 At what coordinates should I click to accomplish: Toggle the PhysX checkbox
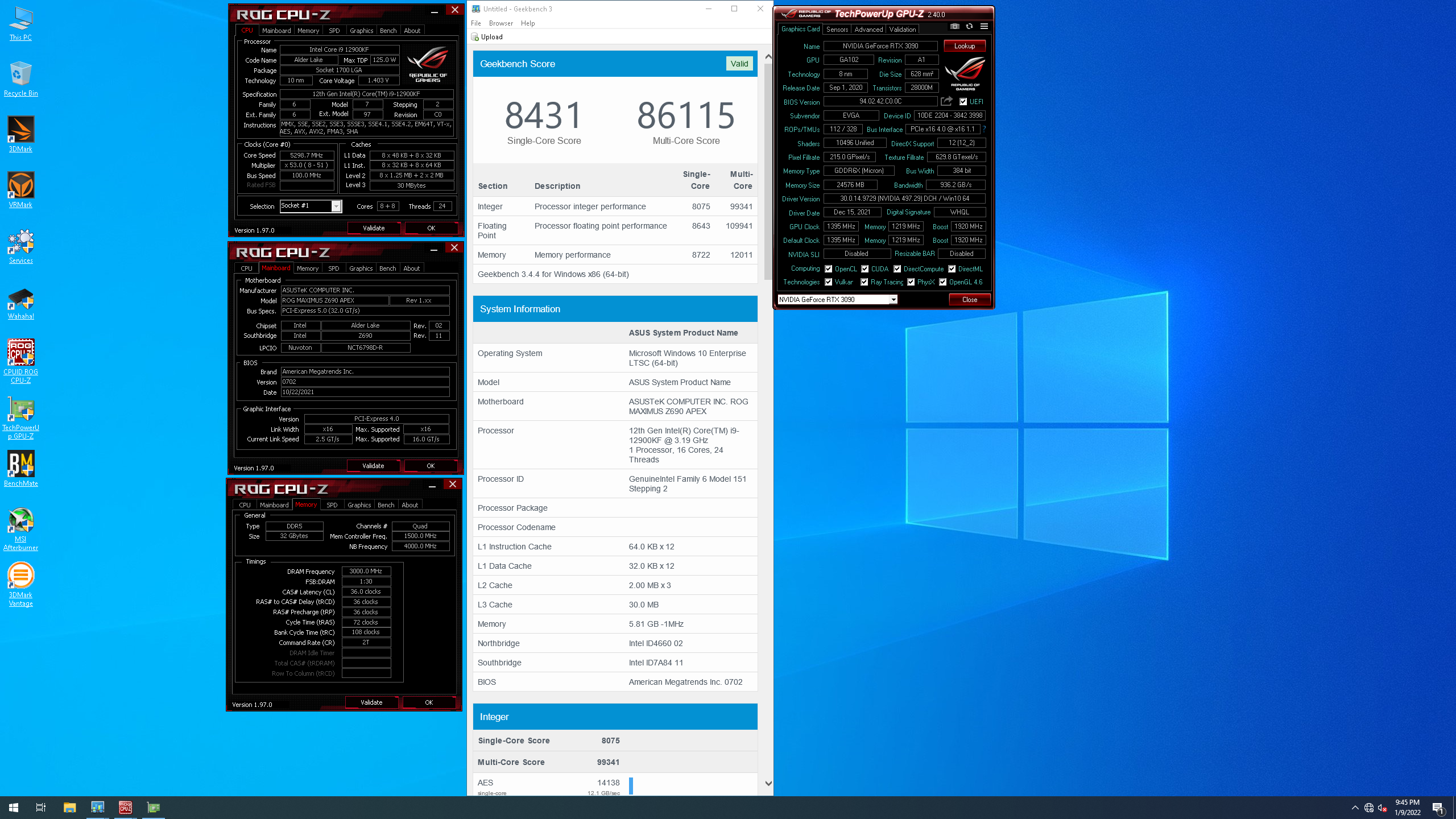tap(911, 282)
